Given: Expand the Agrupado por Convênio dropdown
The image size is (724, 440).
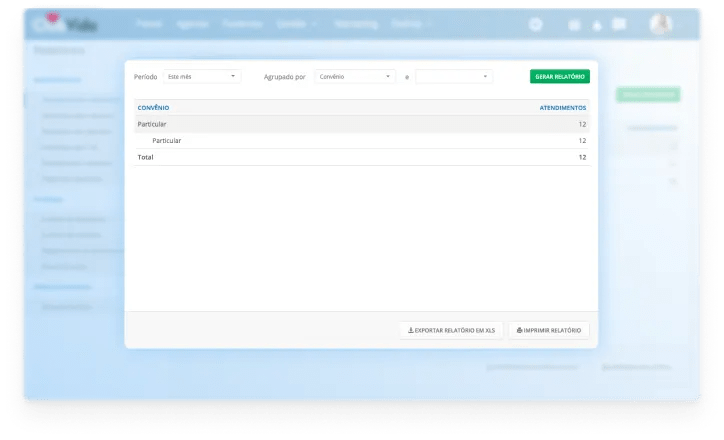Looking at the screenshot, I should (x=355, y=76).
